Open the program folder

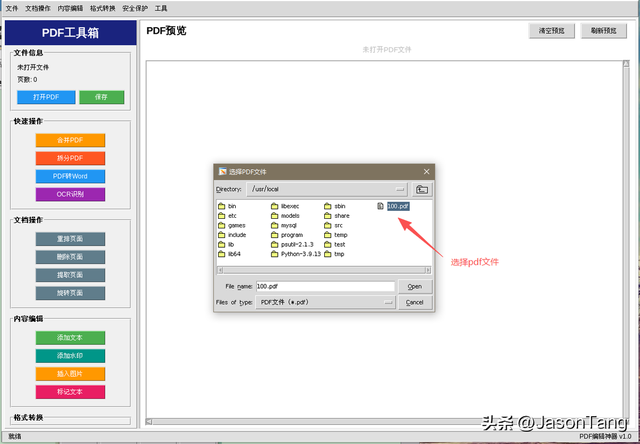[287, 235]
